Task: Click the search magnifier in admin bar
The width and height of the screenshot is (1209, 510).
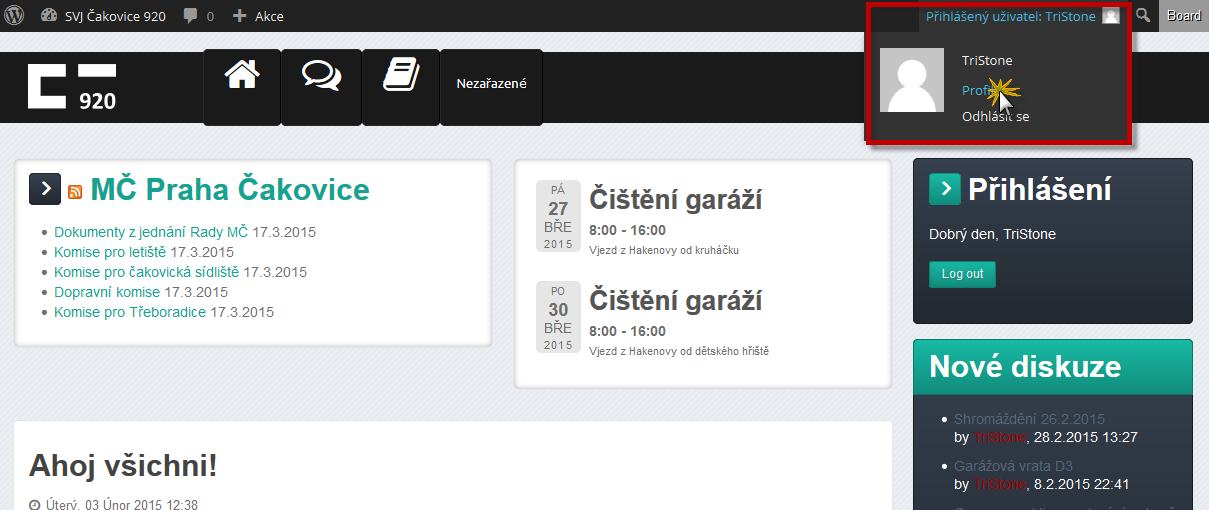Action: tap(1143, 16)
